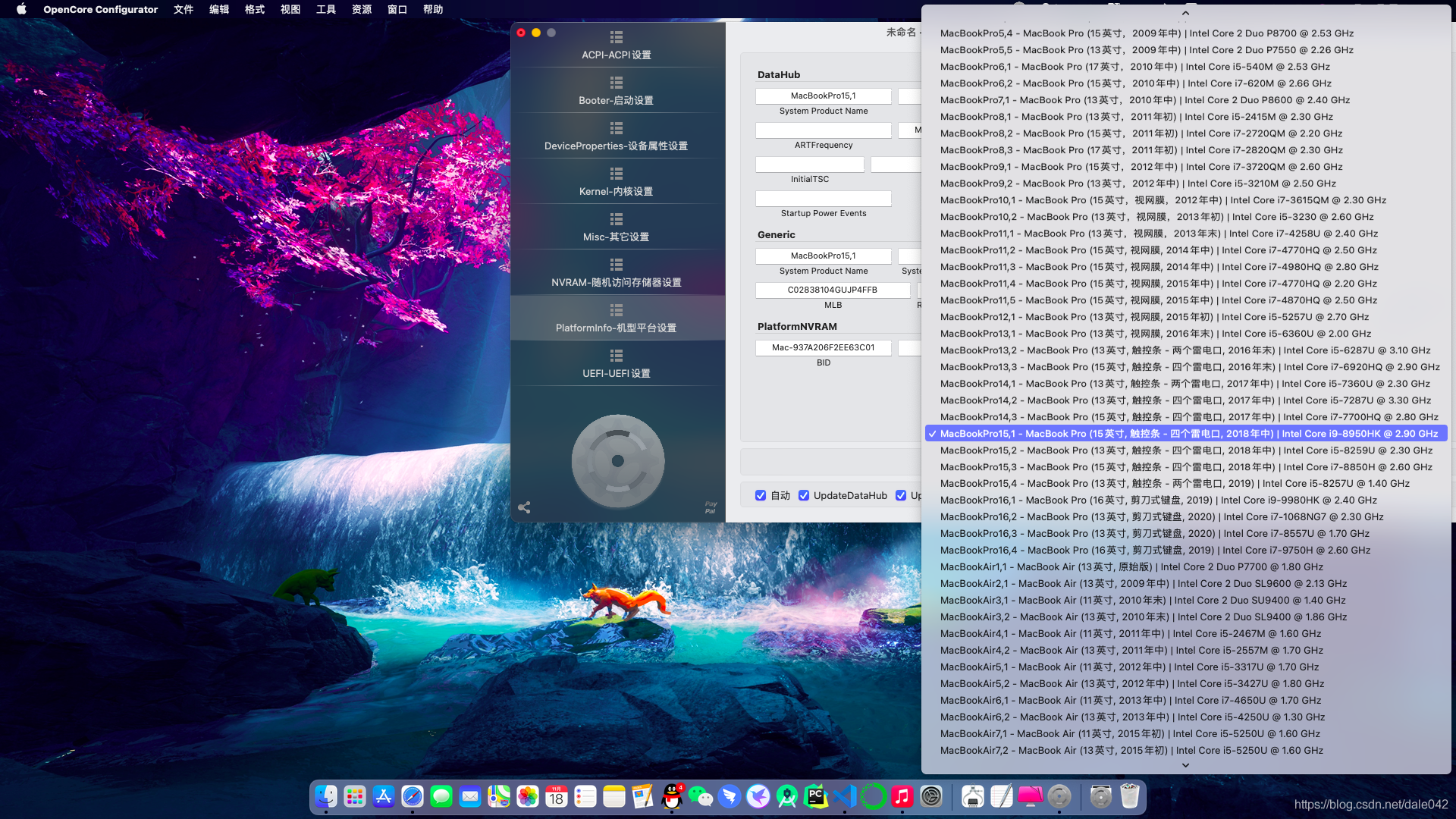The image size is (1456, 819).
Task: Switch to Booter-启动设置 section
Action: 617,90
